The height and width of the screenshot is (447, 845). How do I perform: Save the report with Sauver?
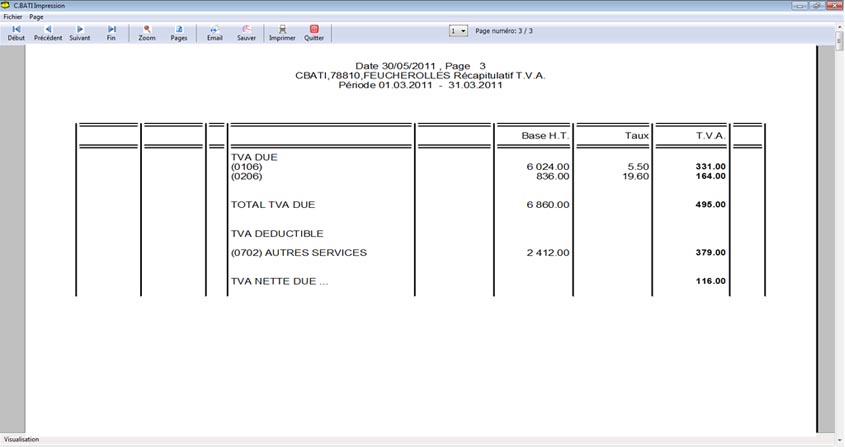coord(246,33)
